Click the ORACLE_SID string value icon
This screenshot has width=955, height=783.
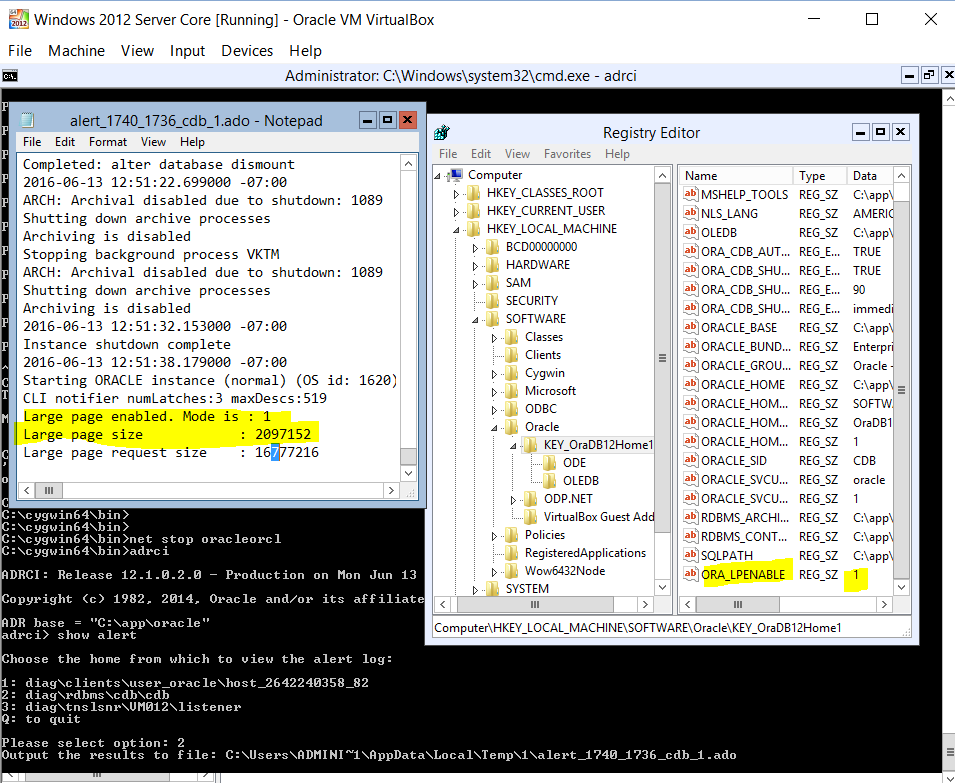(x=690, y=460)
